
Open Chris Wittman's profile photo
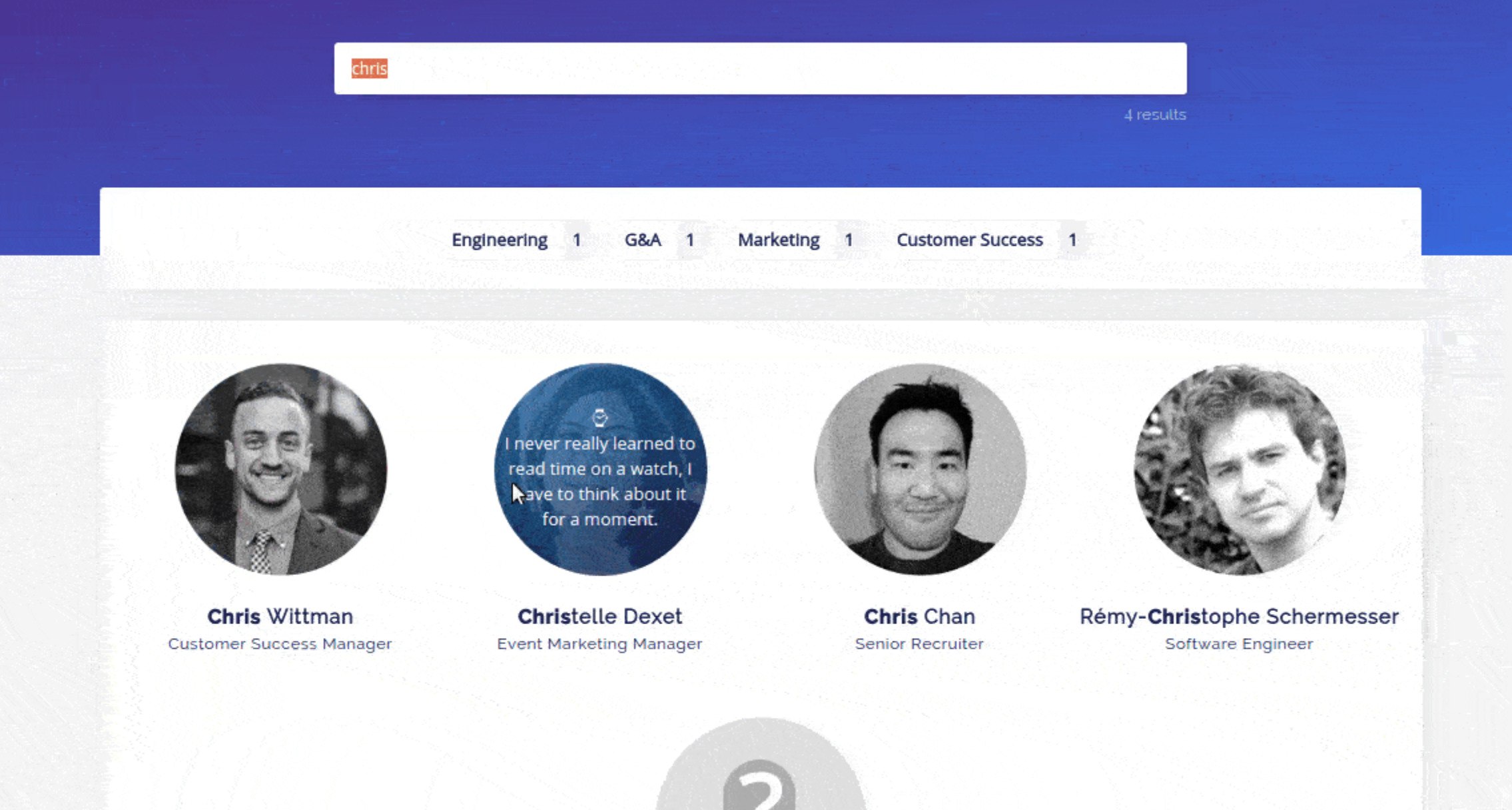(280, 469)
